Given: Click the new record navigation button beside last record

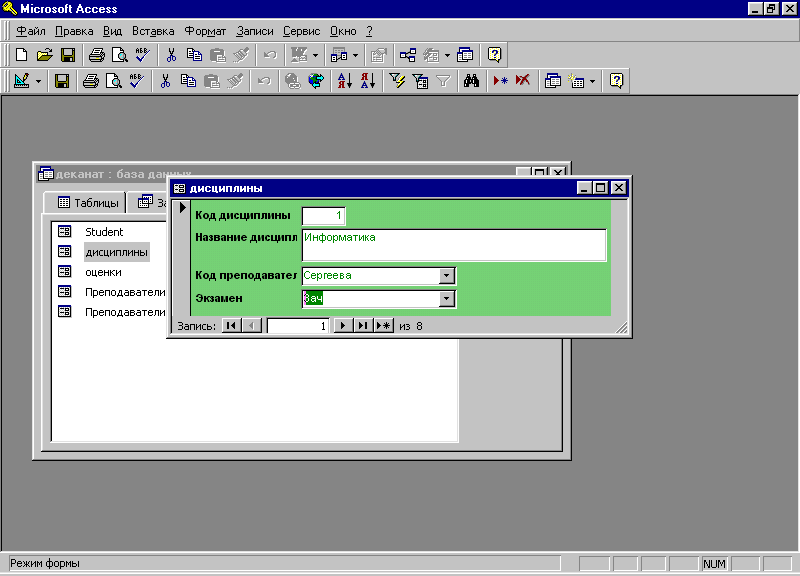Looking at the screenshot, I should click(x=383, y=325).
